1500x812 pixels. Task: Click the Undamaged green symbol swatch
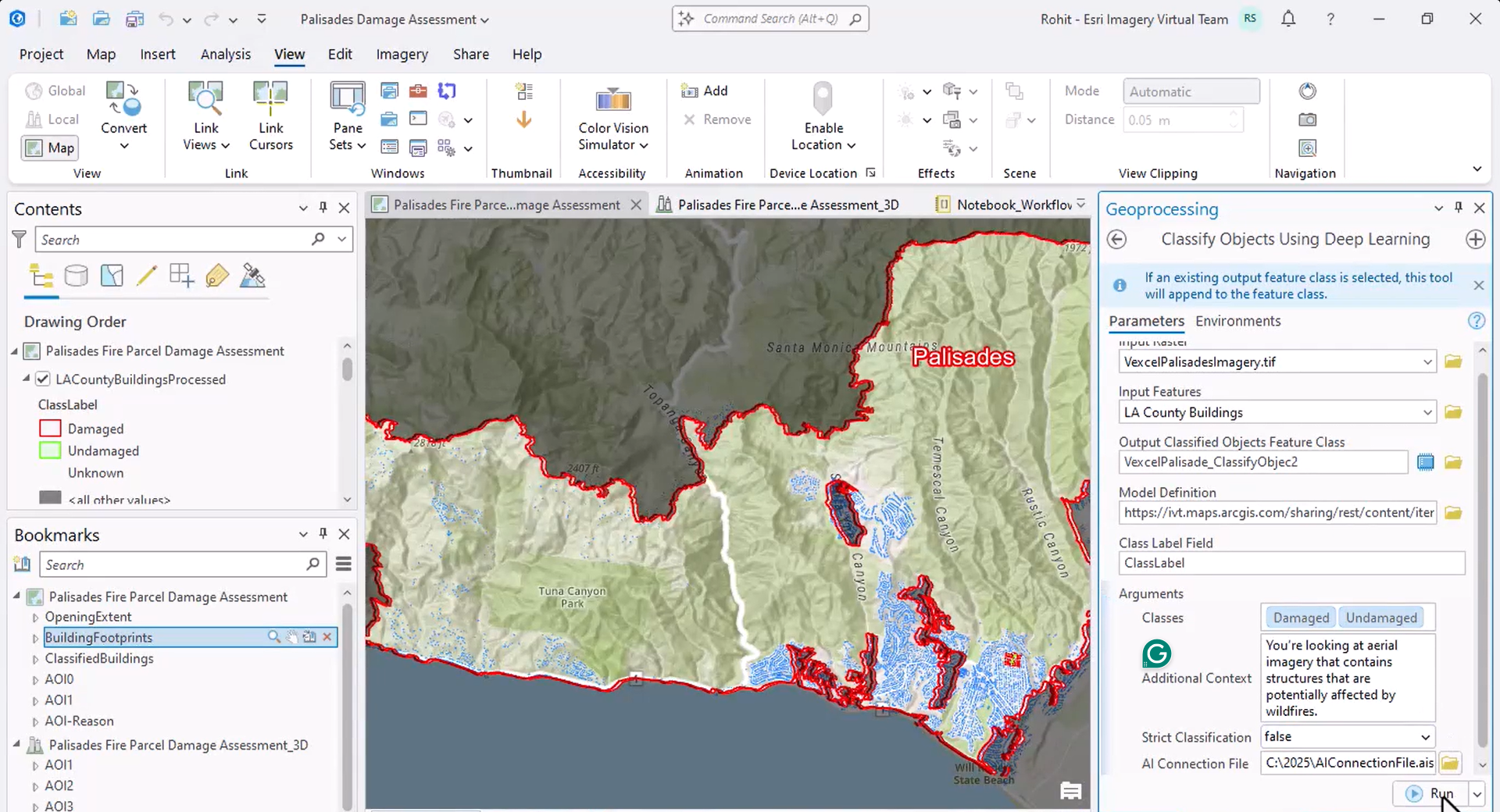coord(50,451)
